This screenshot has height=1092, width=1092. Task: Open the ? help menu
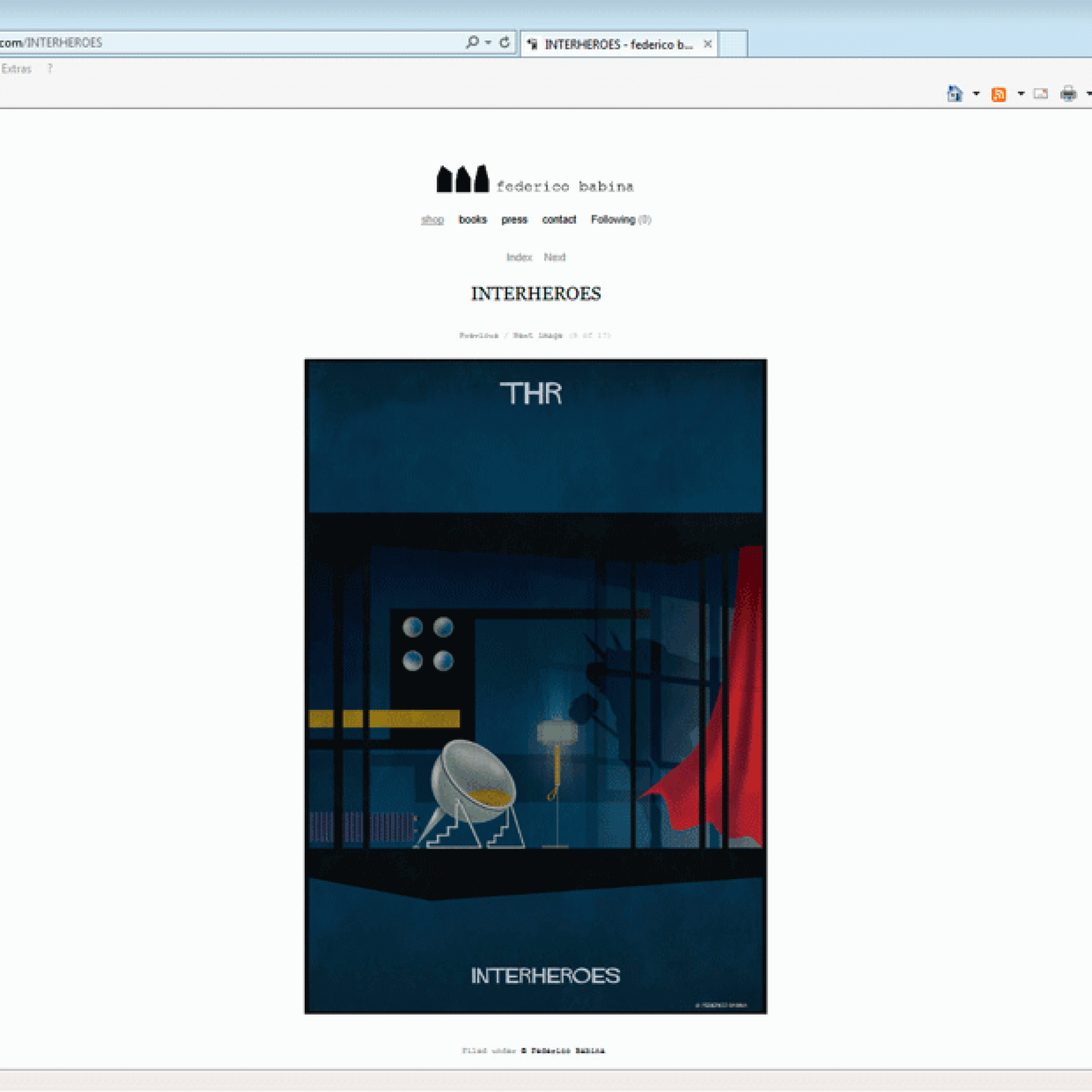[x=50, y=69]
